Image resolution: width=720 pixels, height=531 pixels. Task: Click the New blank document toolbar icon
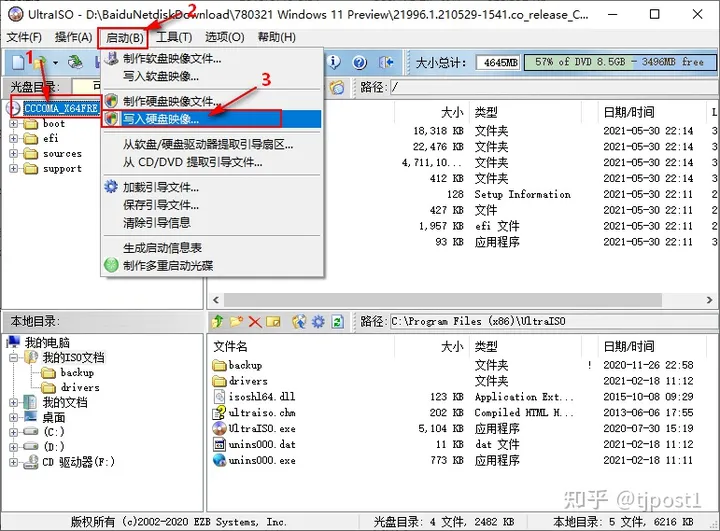18,62
